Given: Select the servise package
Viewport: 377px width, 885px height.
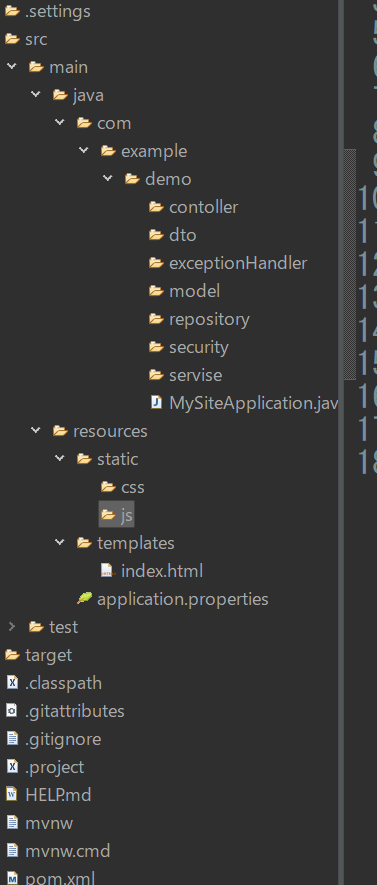Looking at the screenshot, I should pyautogui.click(x=196, y=375).
